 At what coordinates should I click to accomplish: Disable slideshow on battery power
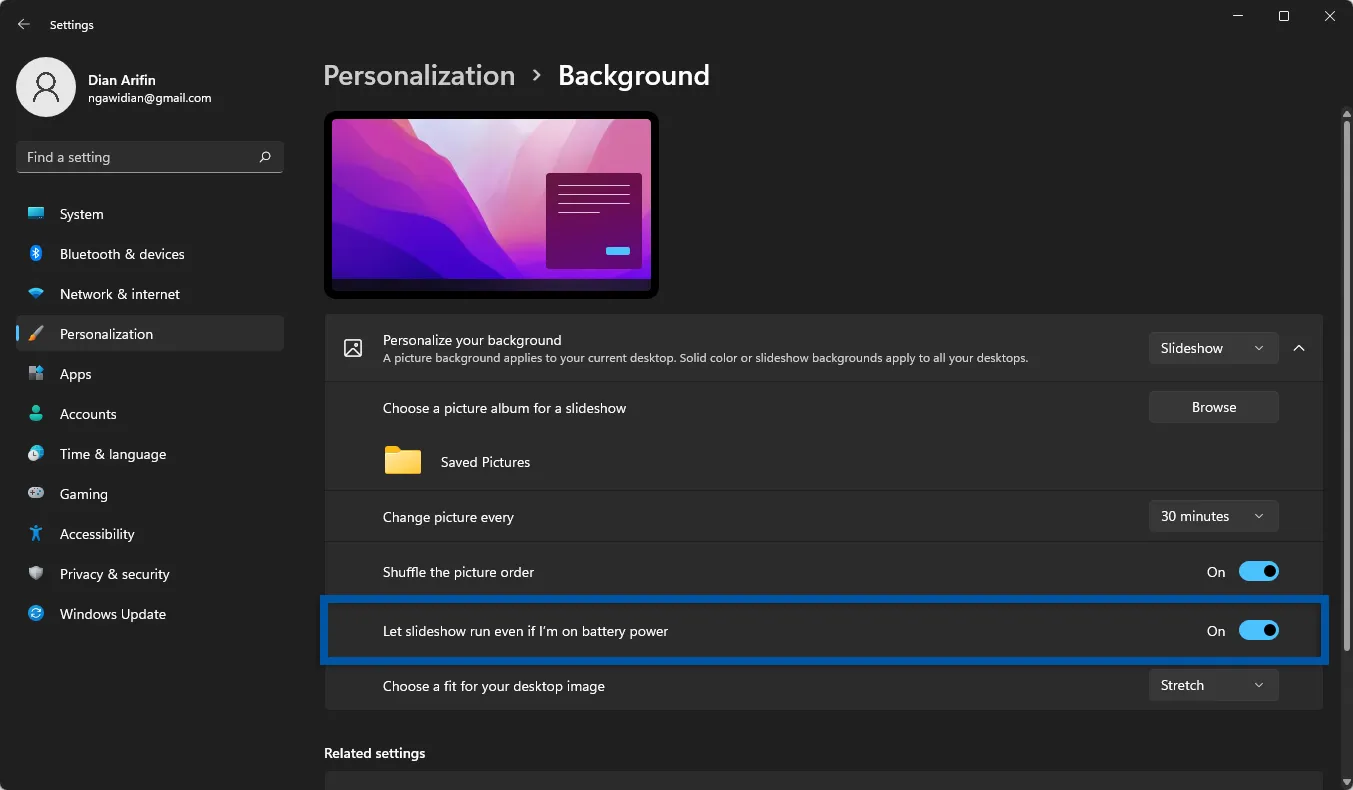1259,630
